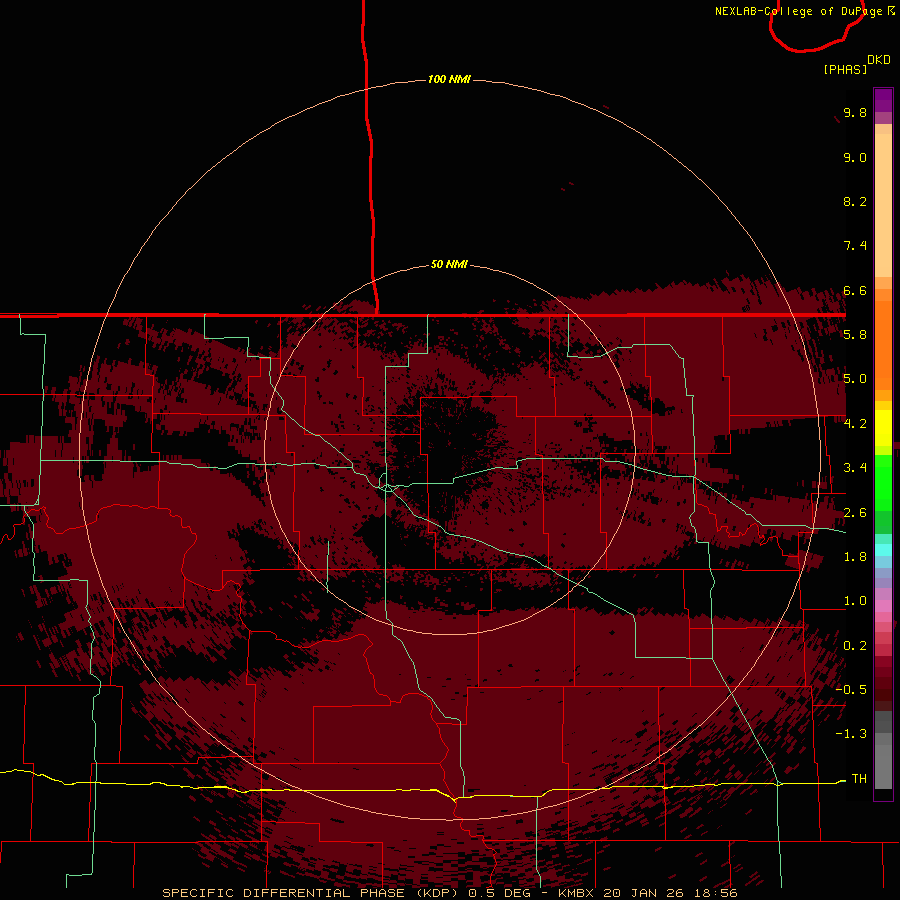
Task: Click the 5.0 scale label
Action: pyautogui.click(x=855, y=379)
